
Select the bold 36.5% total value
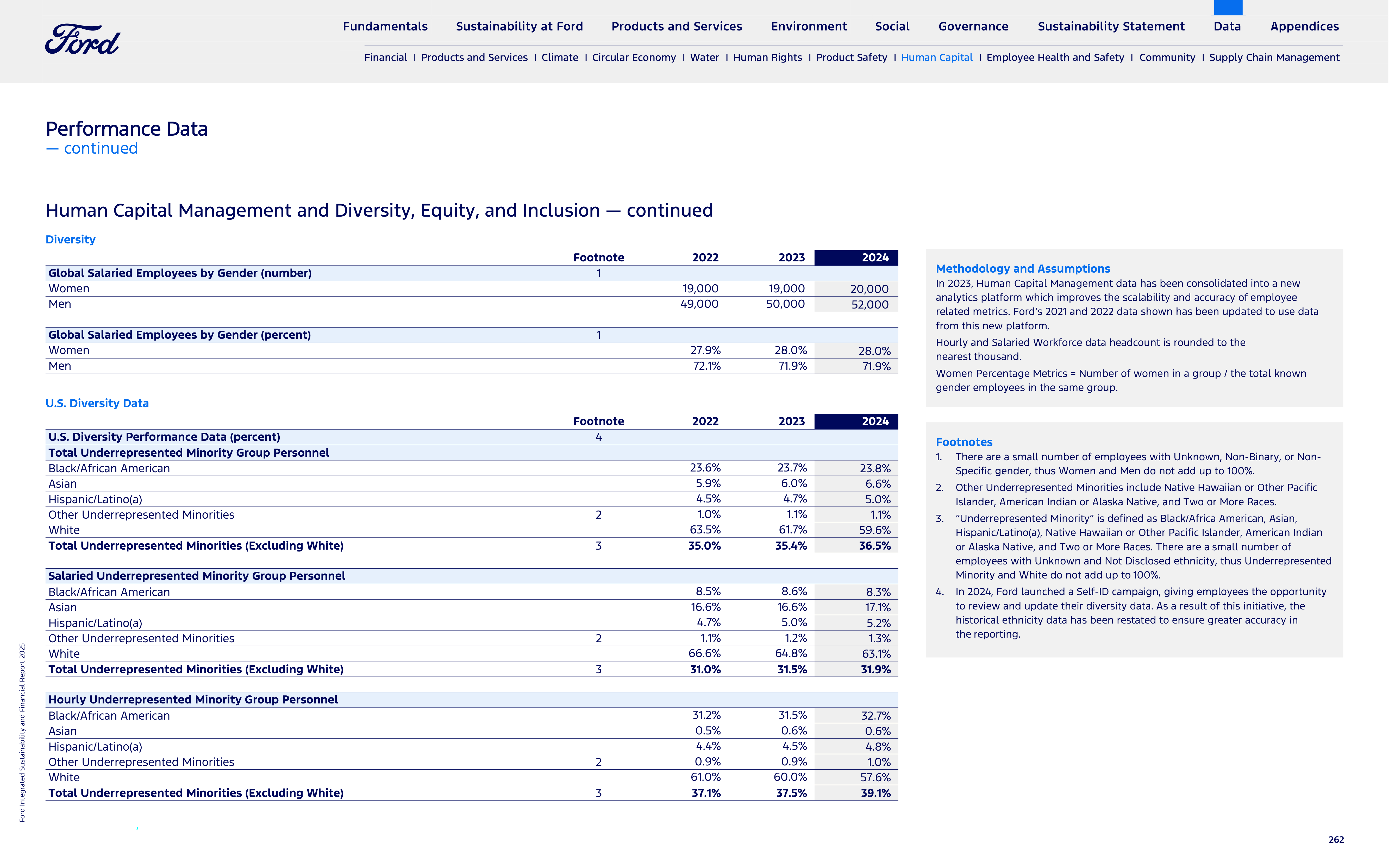click(x=874, y=546)
